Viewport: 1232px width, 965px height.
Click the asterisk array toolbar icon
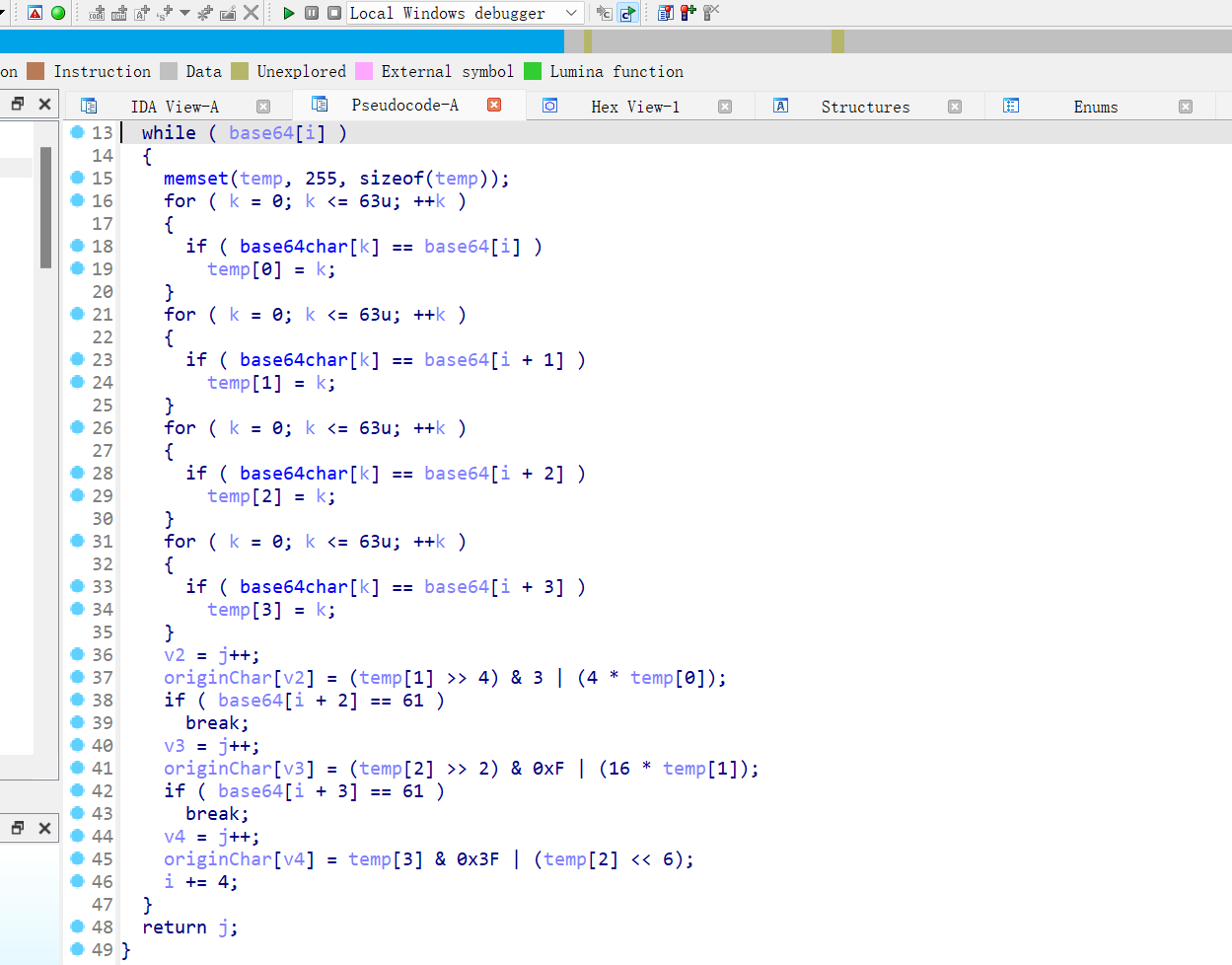coord(205,13)
